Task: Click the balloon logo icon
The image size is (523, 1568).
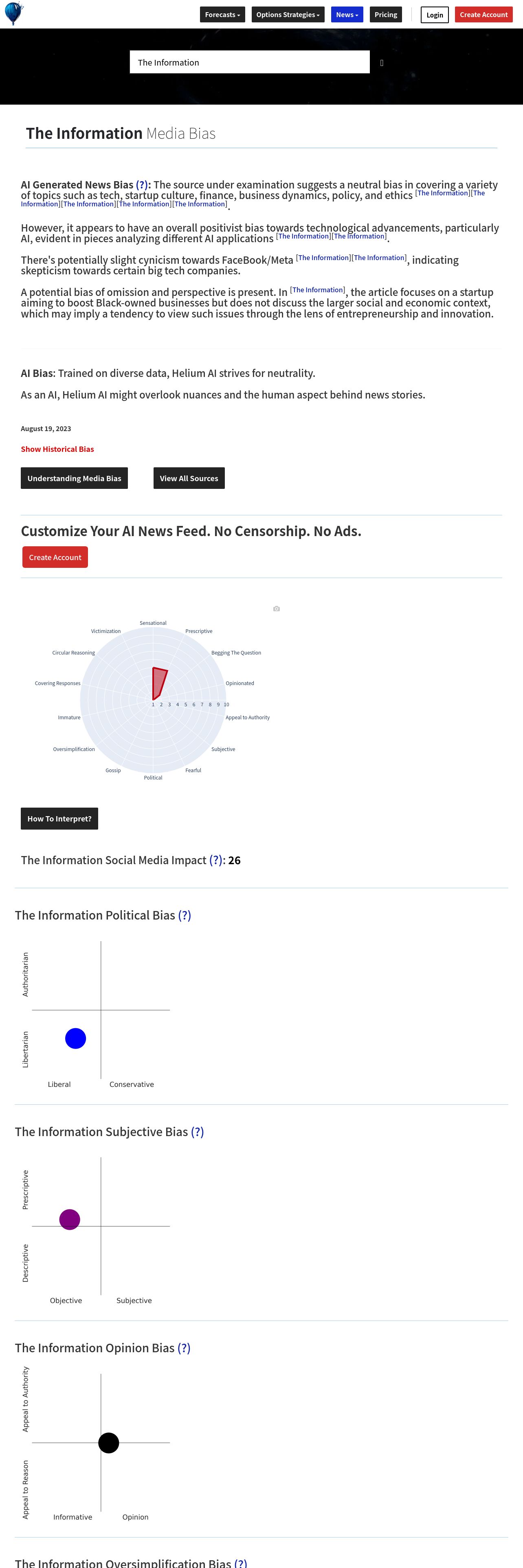Action: click(x=13, y=13)
